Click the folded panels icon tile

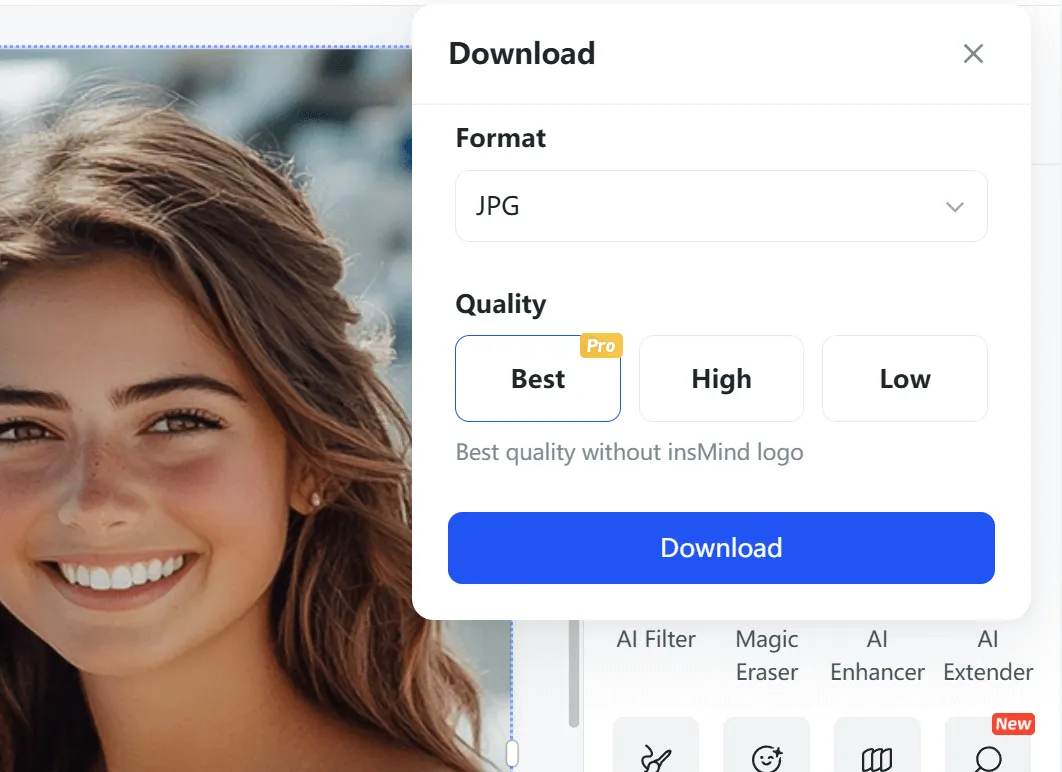(x=877, y=745)
